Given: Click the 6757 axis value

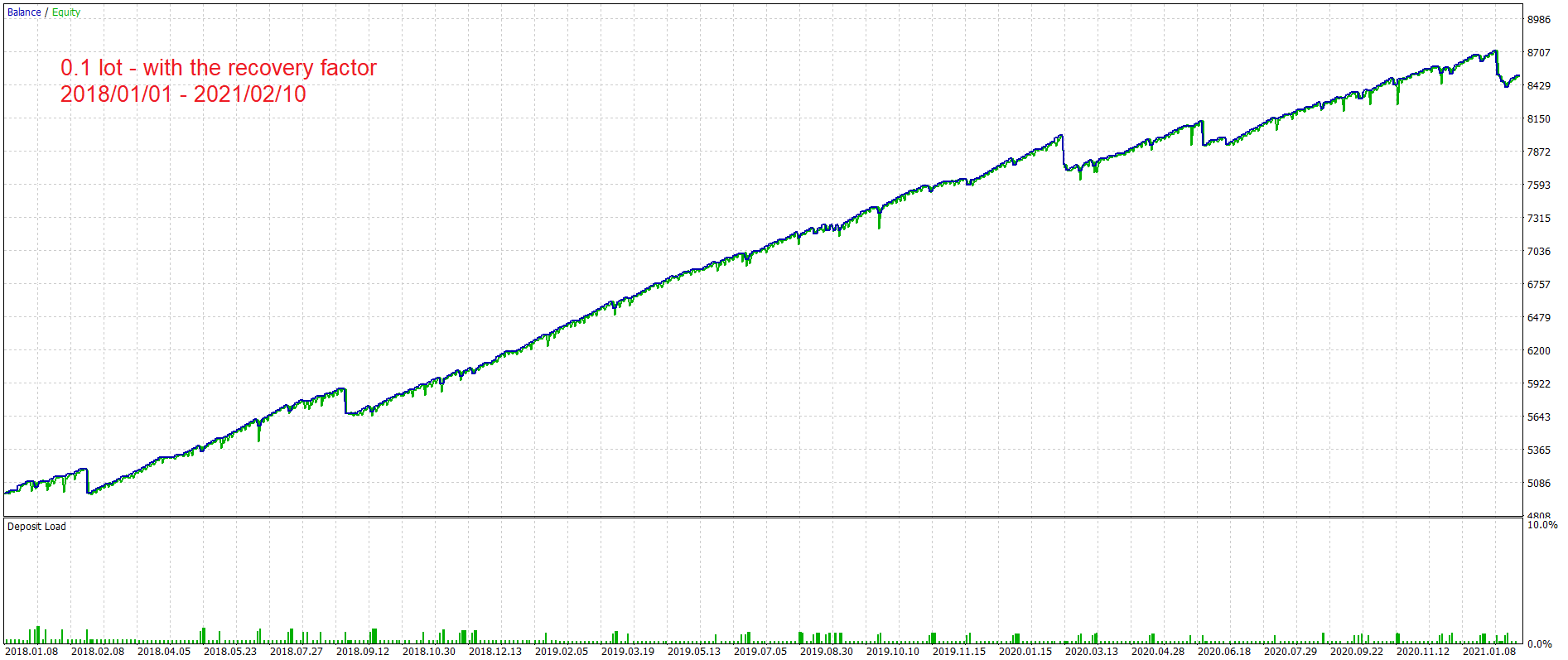Looking at the screenshot, I should point(1539,285).
